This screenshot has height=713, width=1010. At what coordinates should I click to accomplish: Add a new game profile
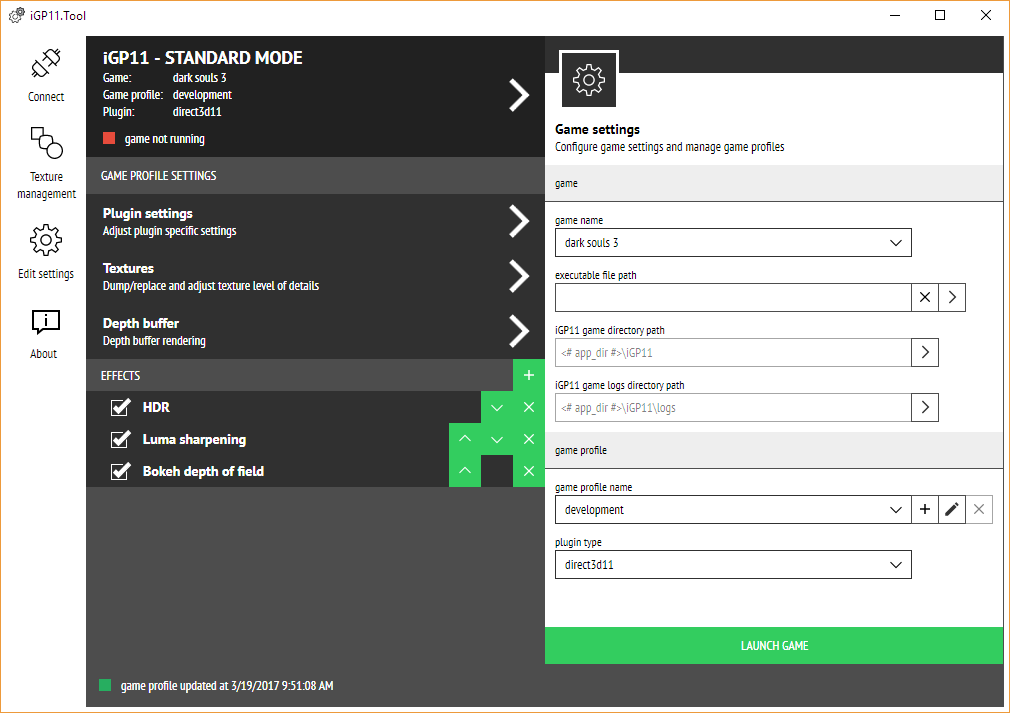925,510
